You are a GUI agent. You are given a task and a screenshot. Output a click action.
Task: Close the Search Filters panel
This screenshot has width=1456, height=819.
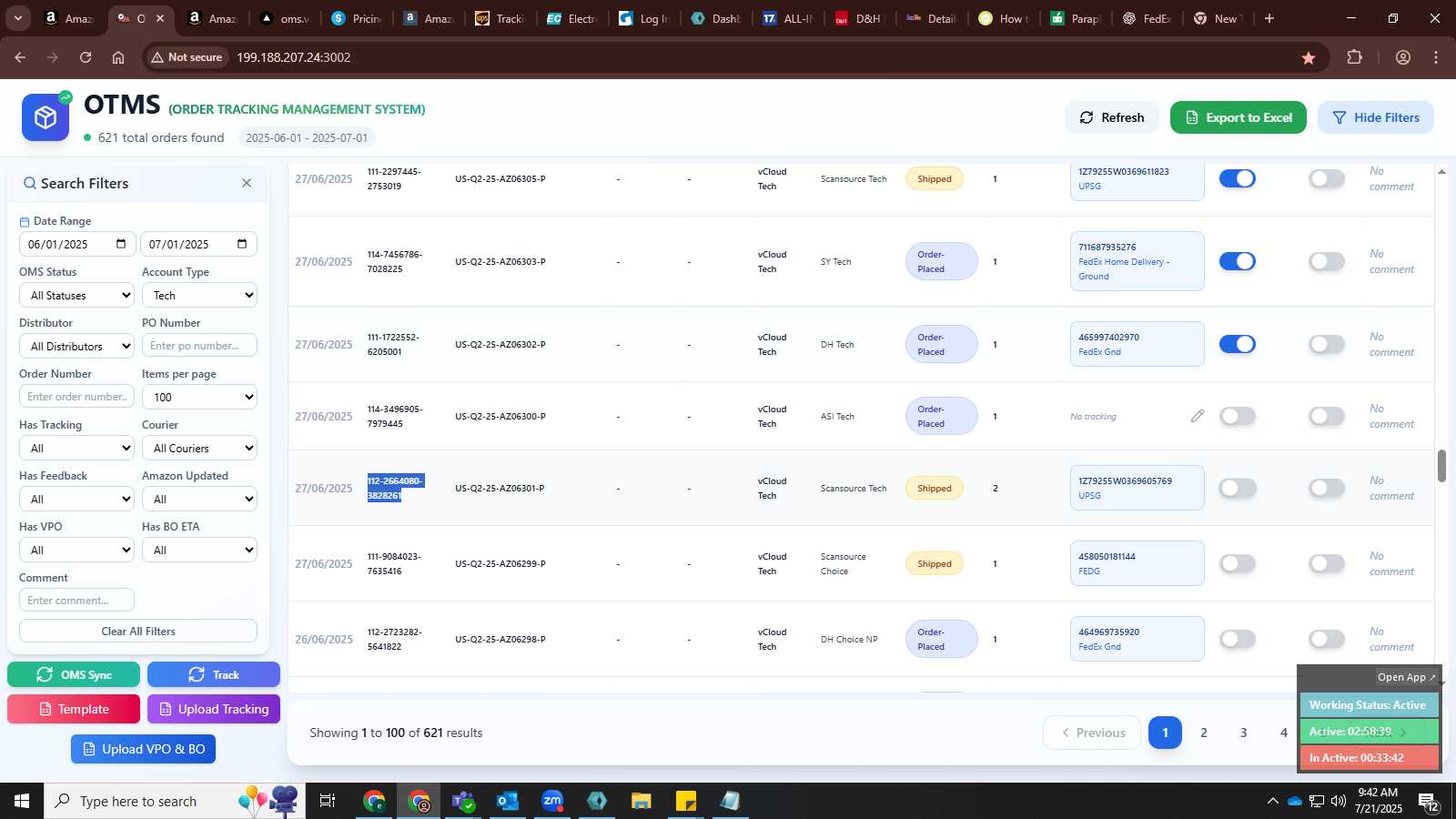point(247,183)
